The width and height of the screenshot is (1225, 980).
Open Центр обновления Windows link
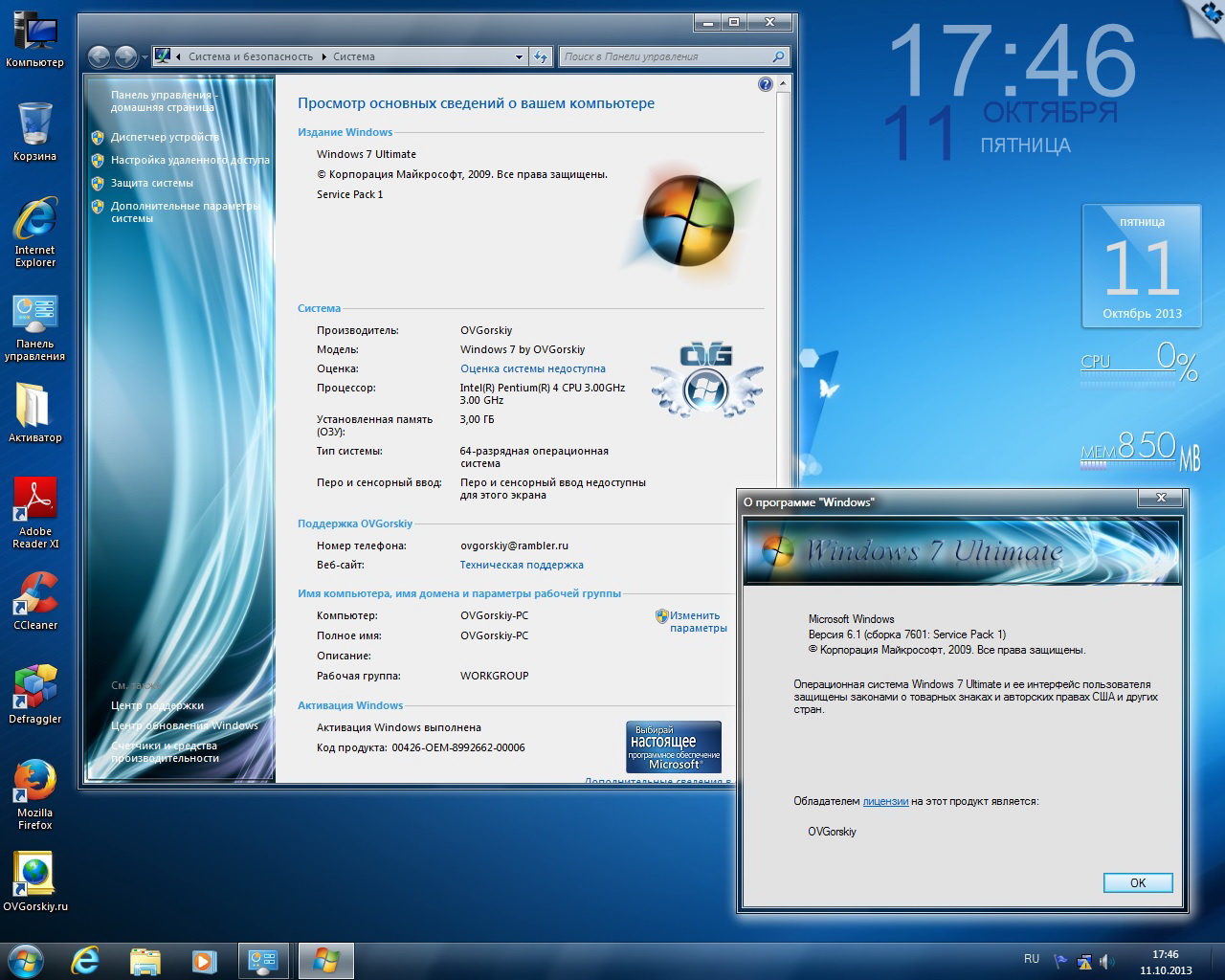185,725
